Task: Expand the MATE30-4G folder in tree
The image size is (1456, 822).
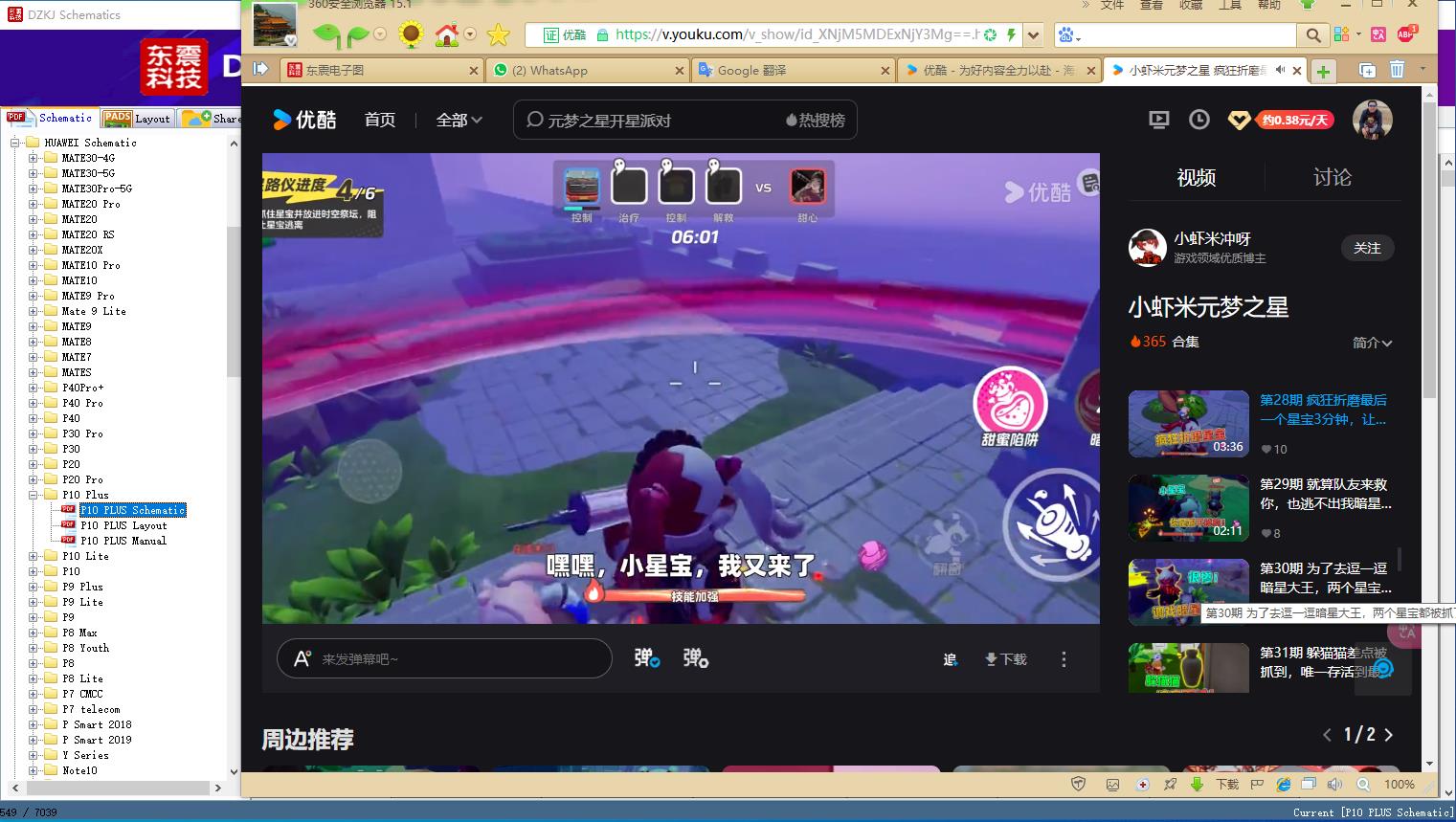Action: 34,158
